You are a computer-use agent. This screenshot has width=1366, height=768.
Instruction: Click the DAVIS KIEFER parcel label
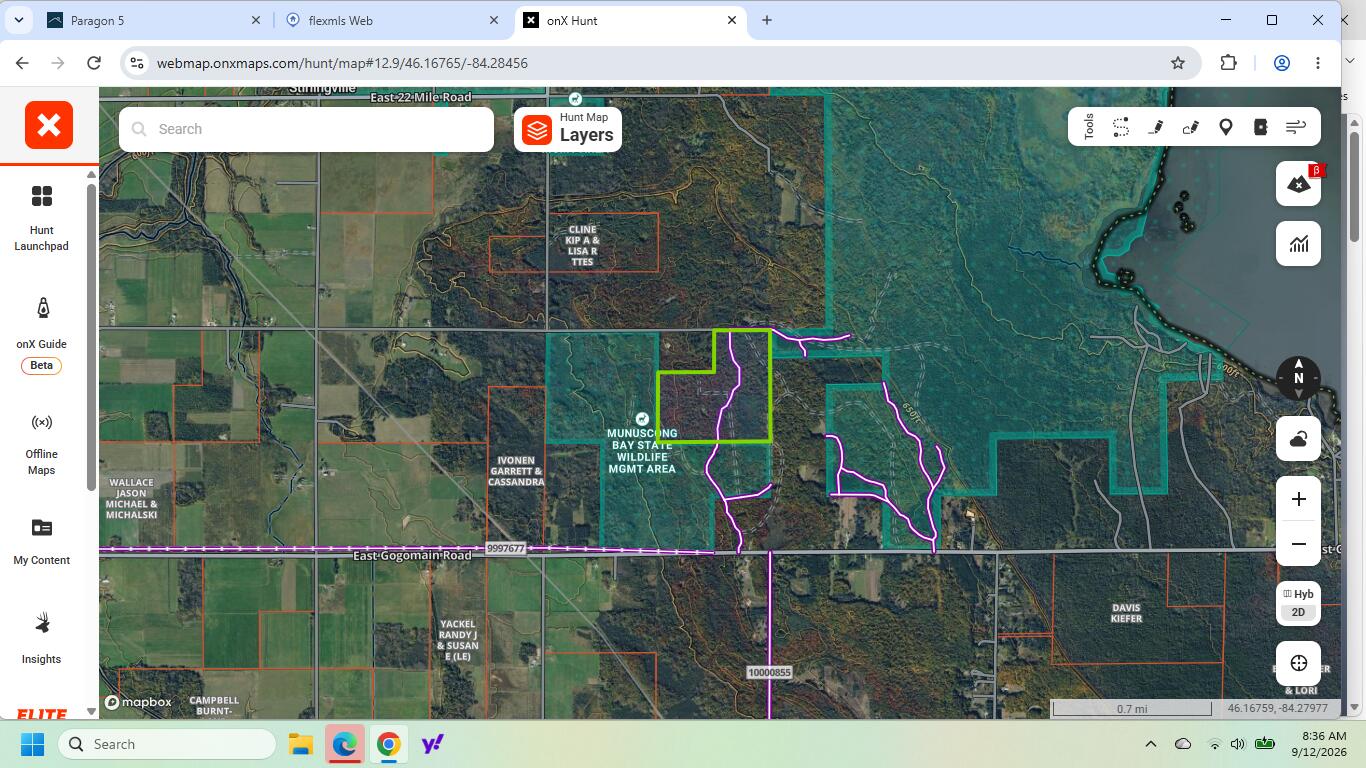pos(1126,613)
